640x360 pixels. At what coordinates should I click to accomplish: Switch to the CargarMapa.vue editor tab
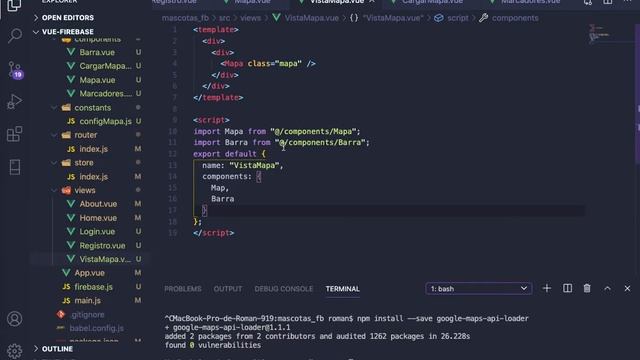tap(432, 2)
